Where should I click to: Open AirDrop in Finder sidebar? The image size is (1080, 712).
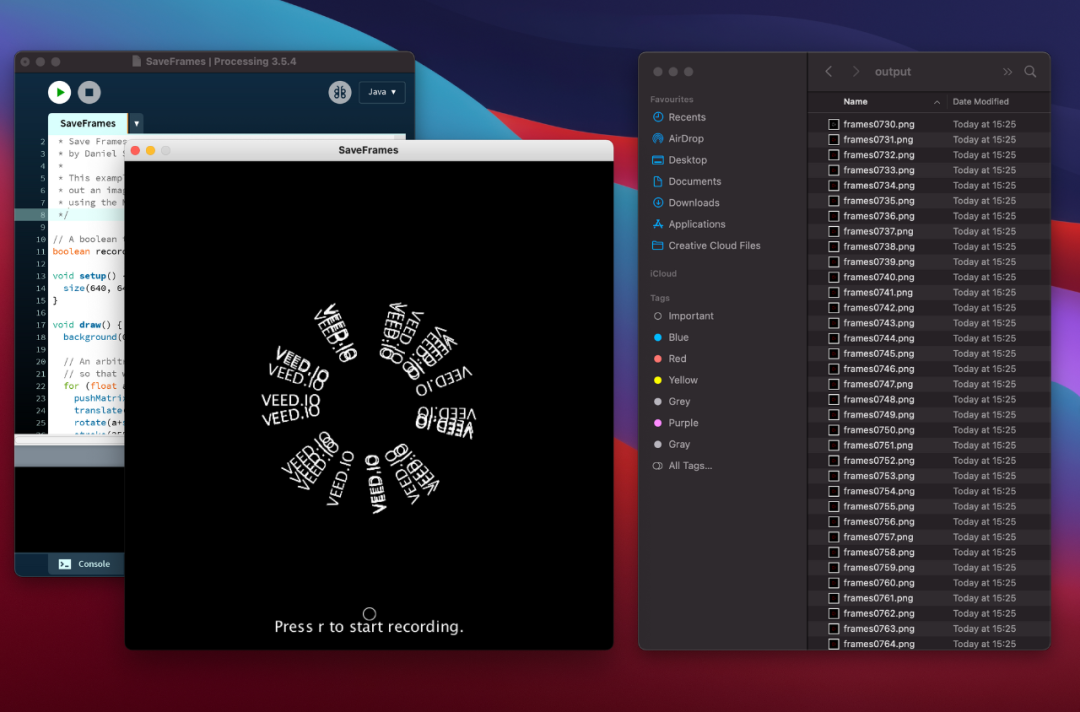click(678, 138)
